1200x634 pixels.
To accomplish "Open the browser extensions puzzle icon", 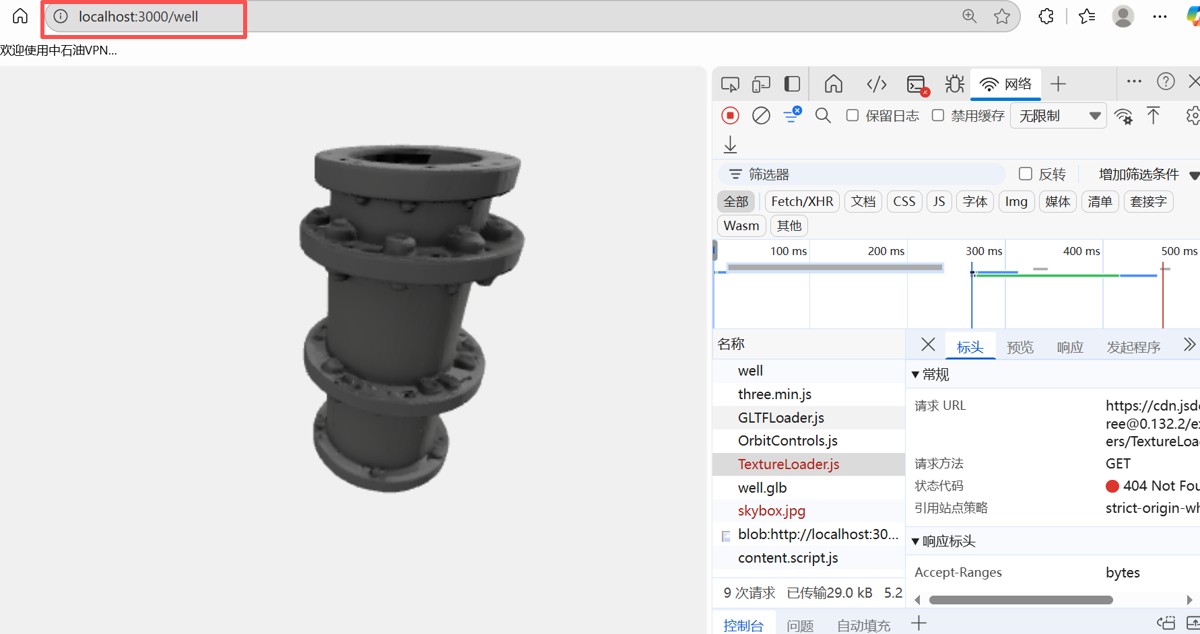I will (1046, 16).
